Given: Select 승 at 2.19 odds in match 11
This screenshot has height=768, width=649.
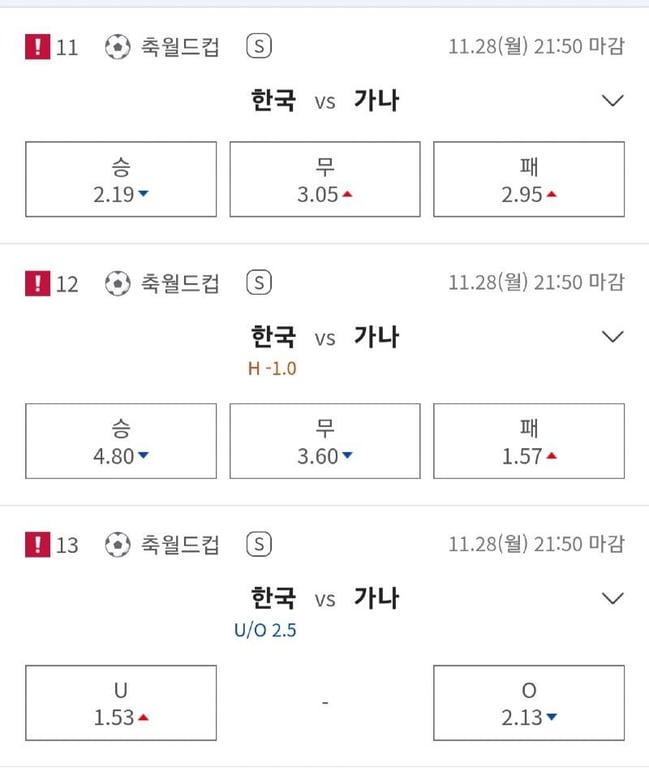Looking at the screenshot, I should coord(121,180).
